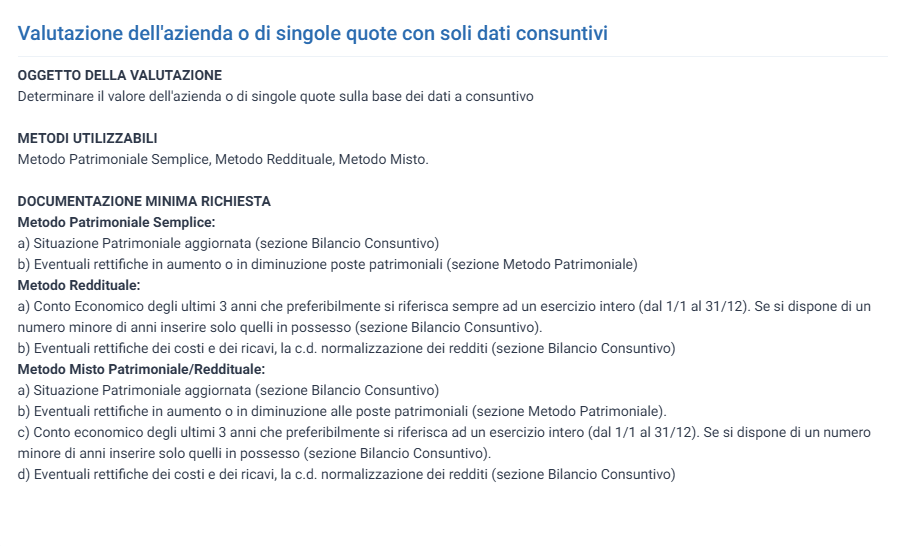The width and height of the screenshot is (905, 546).
Task: Click the DOCUMENTAZIONE MINIMA RICHIESTA heading
Action: coord(144,201)
